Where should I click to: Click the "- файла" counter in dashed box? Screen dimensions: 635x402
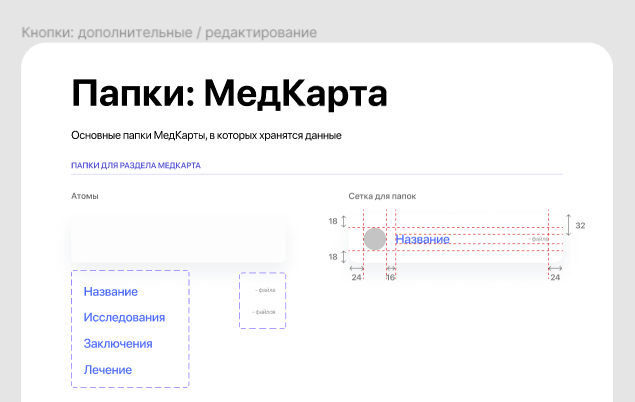(265, 290)
